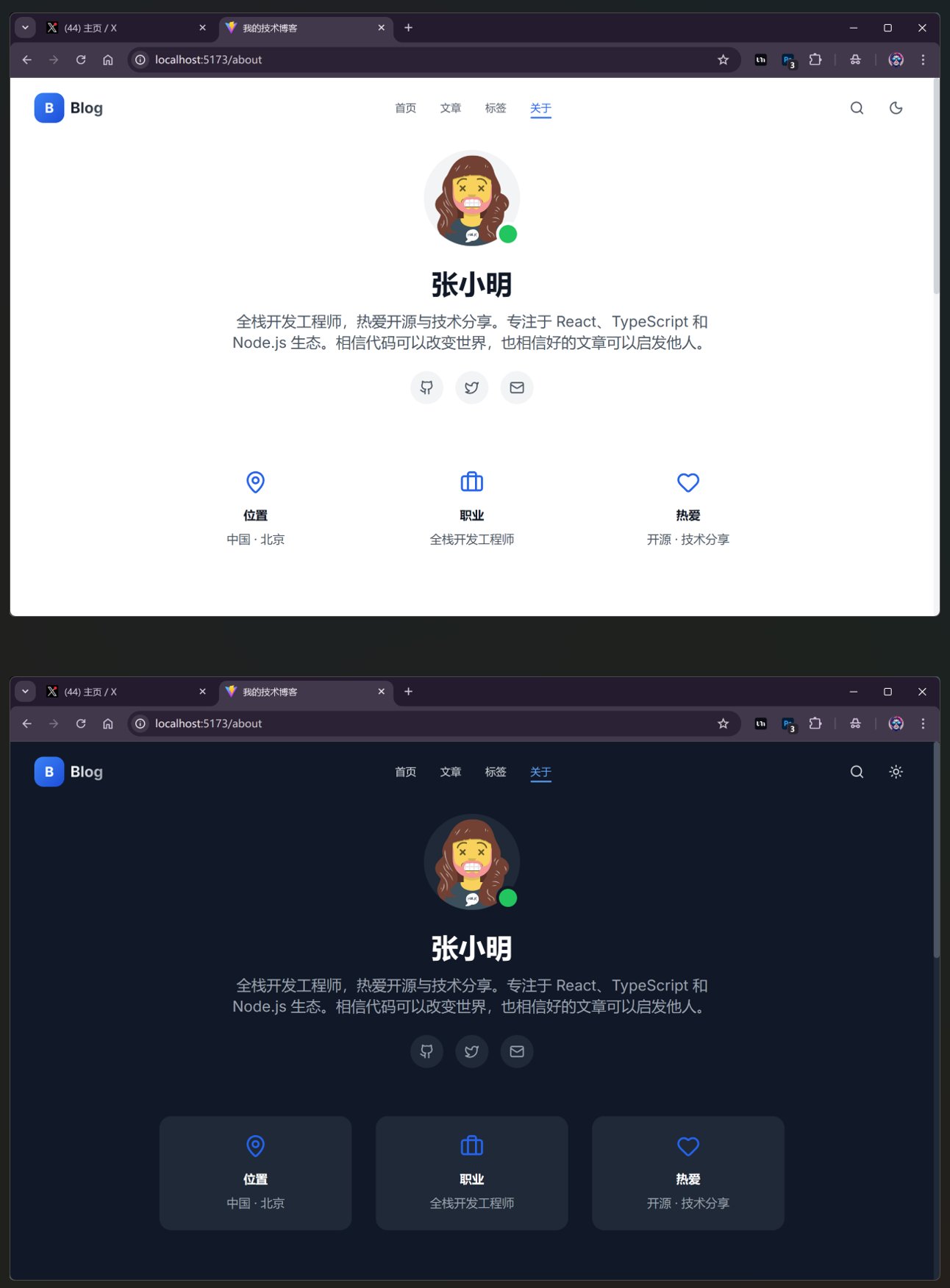Expand tab search chevron in the lower browser window

click(25, 692)
